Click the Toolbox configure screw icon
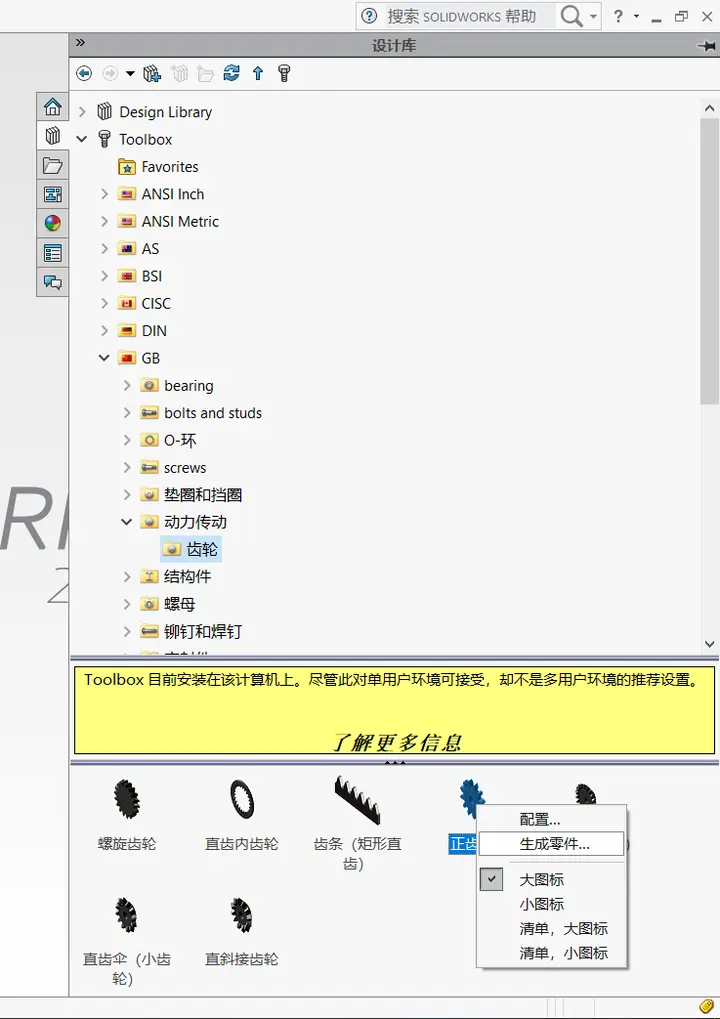 [x=284, y=73]
